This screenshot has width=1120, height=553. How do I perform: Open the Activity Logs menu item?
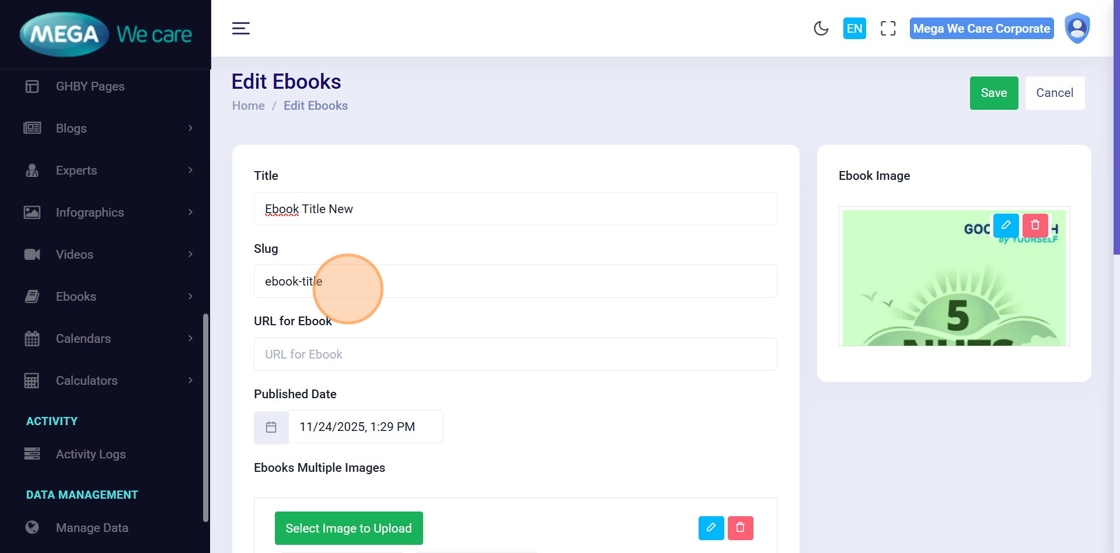[x=90, y=454]
